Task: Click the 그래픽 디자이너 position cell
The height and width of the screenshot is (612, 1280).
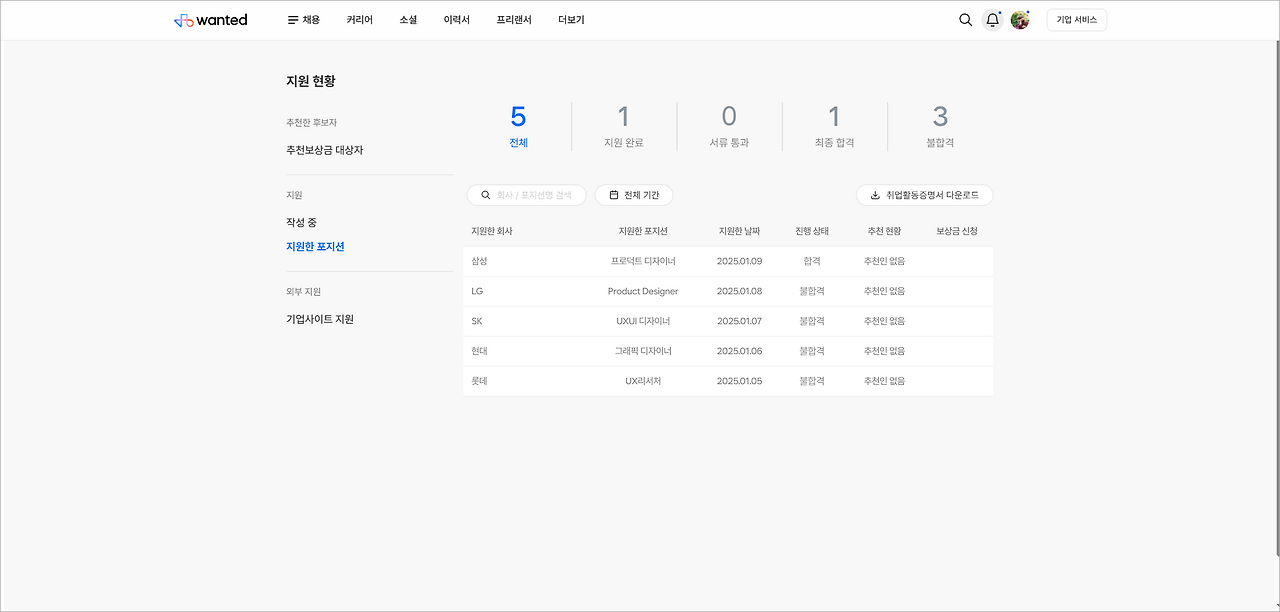Action: click(643, 351)
